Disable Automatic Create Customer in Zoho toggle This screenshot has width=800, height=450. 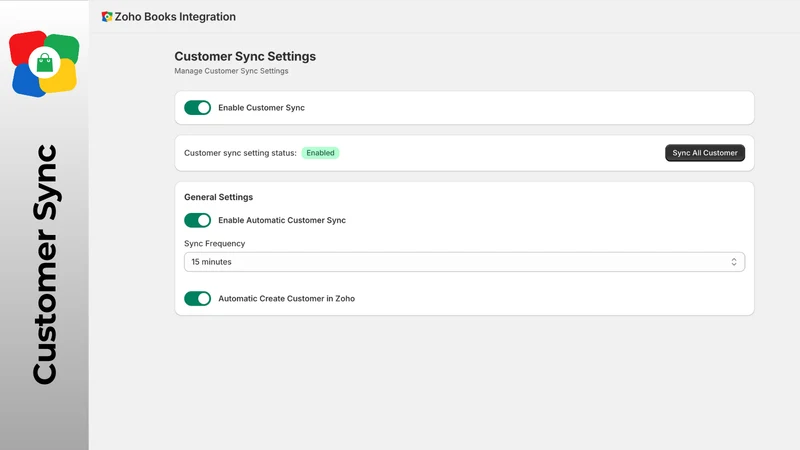pos(197,298)
